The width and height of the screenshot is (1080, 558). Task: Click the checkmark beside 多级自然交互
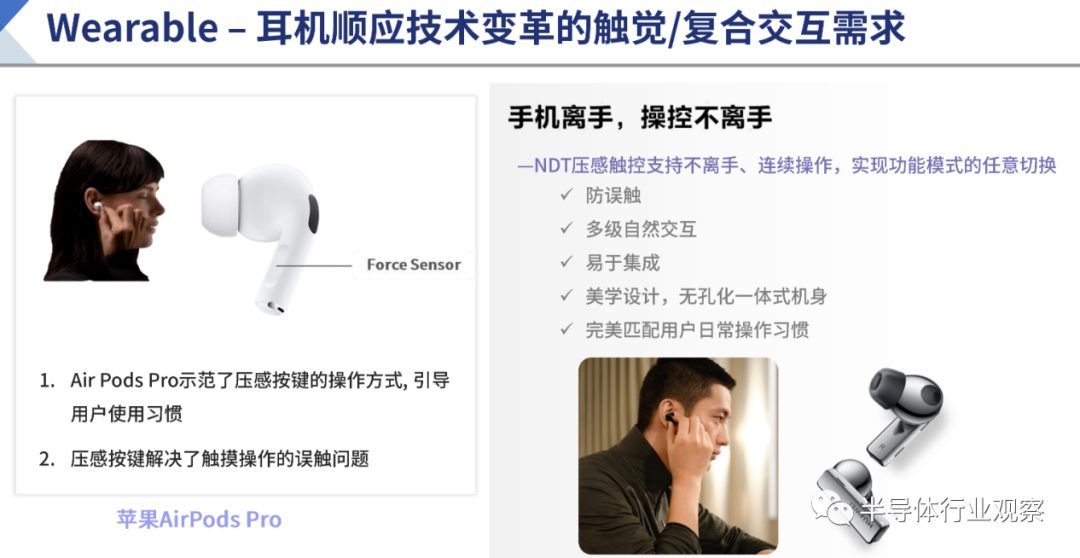567,229
